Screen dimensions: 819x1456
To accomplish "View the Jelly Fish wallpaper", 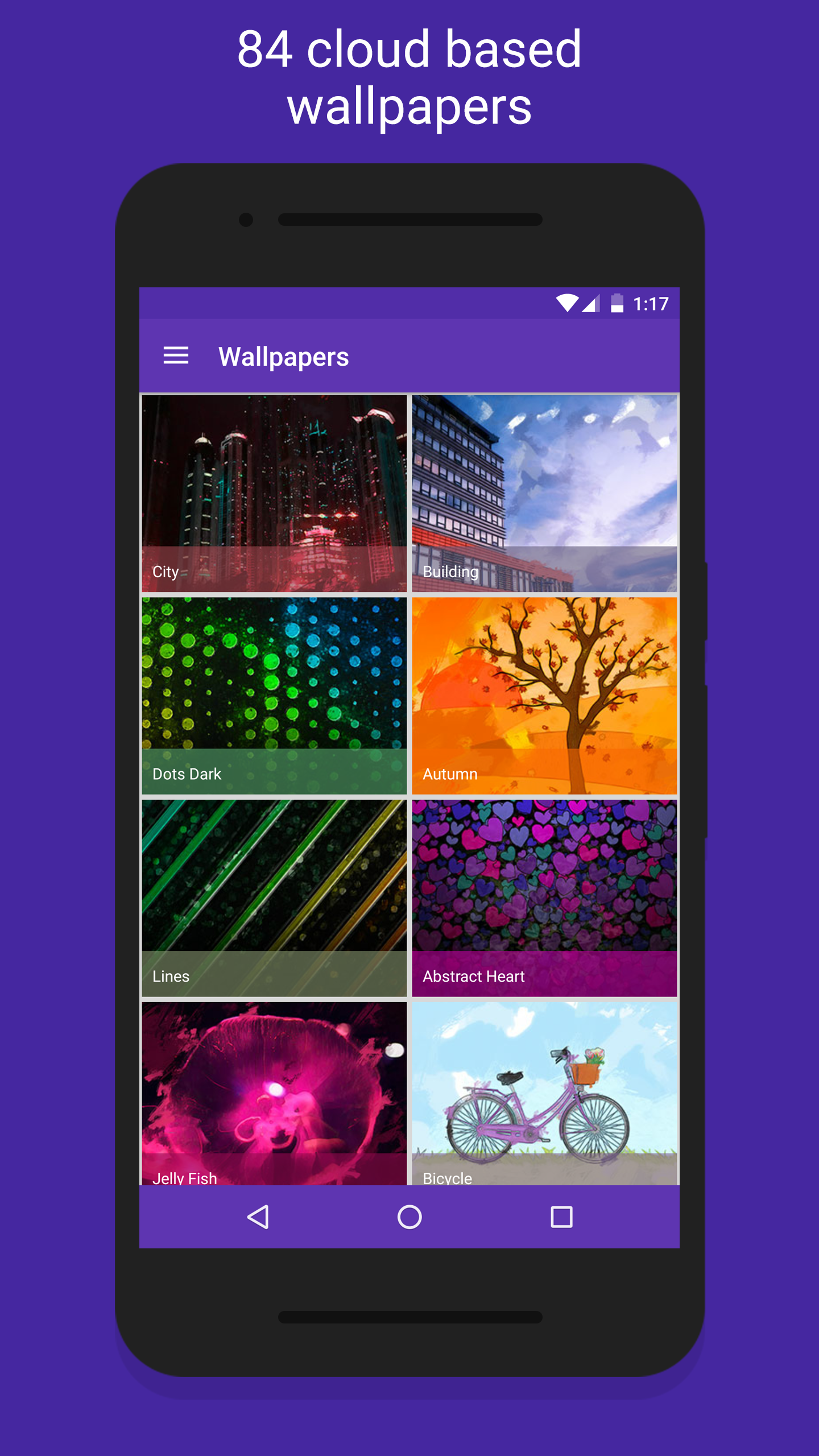I will click(x=274, y=1094).
